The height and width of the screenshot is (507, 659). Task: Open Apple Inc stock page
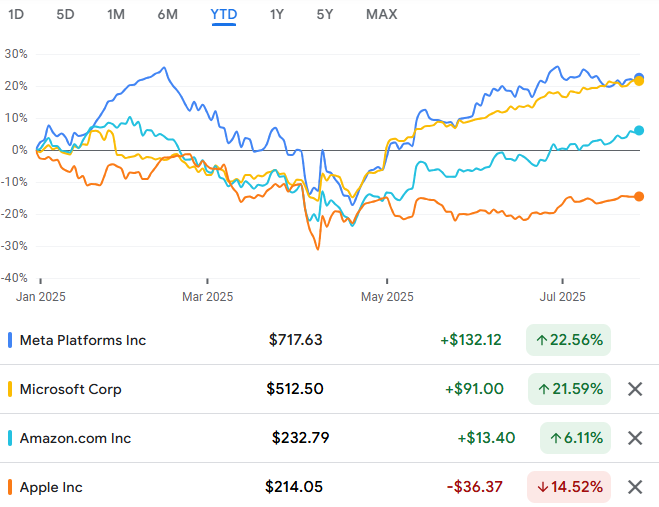coord(51,488)
